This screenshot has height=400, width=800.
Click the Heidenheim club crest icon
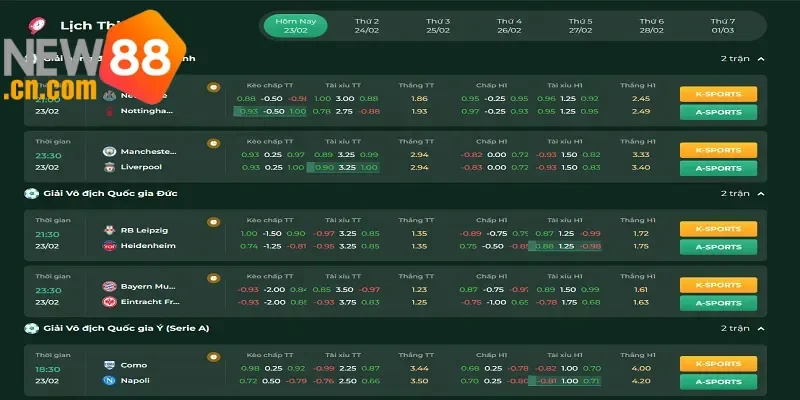[x=108, y=246]
